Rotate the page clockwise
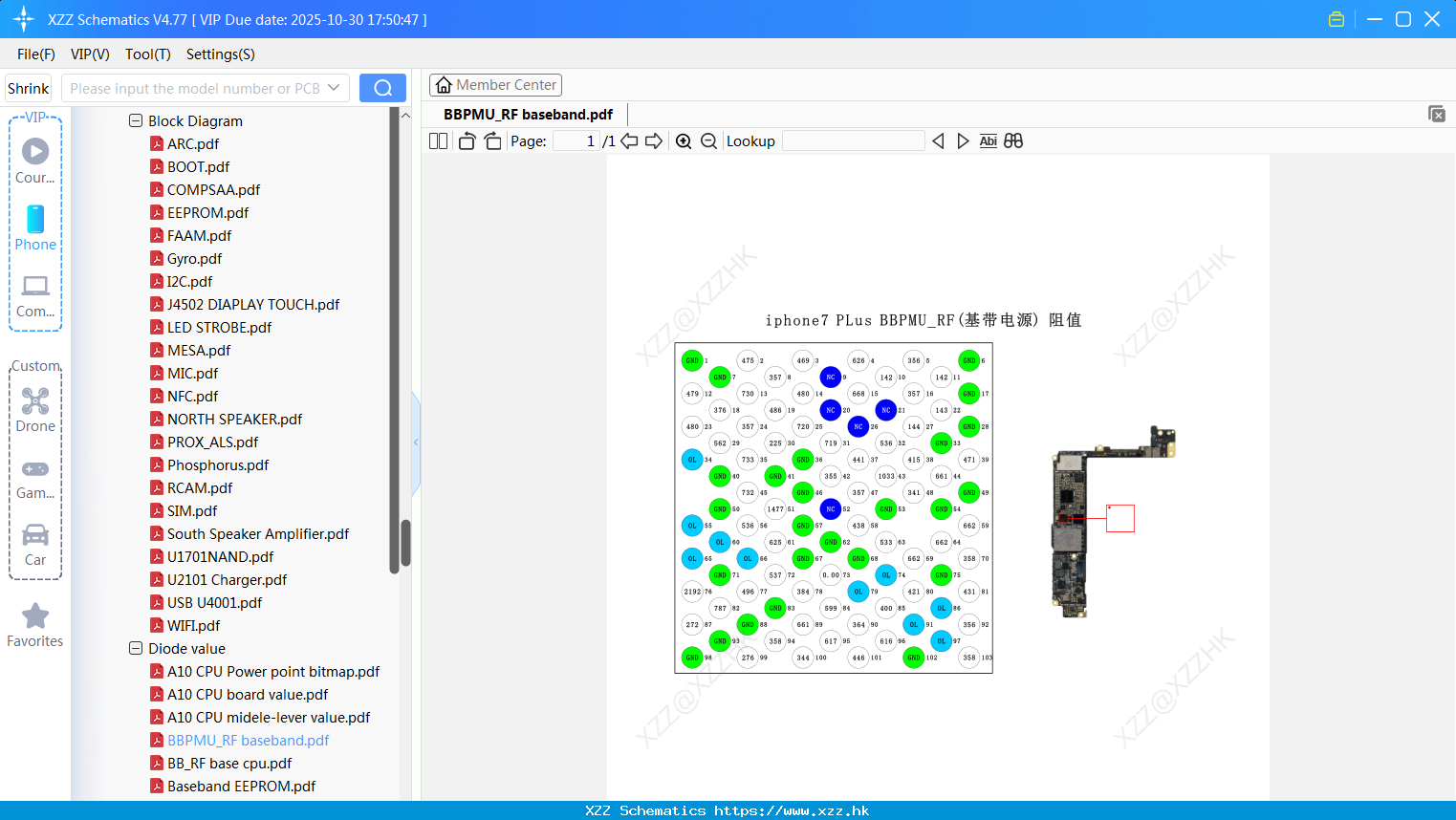Screen dimensions: 1456x820 (x=492, y=141)
